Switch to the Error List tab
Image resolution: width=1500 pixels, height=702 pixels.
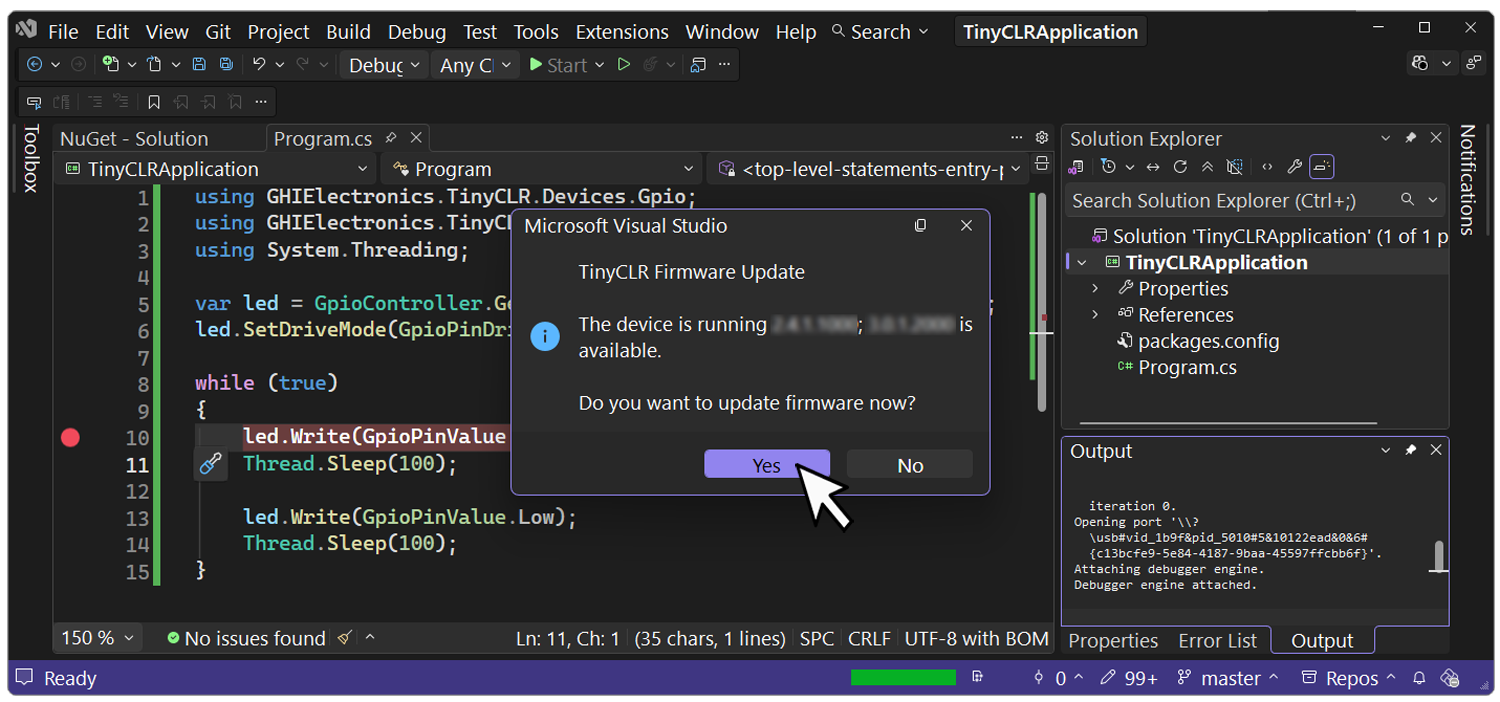pyautogui.click(x=1217, y=641)
